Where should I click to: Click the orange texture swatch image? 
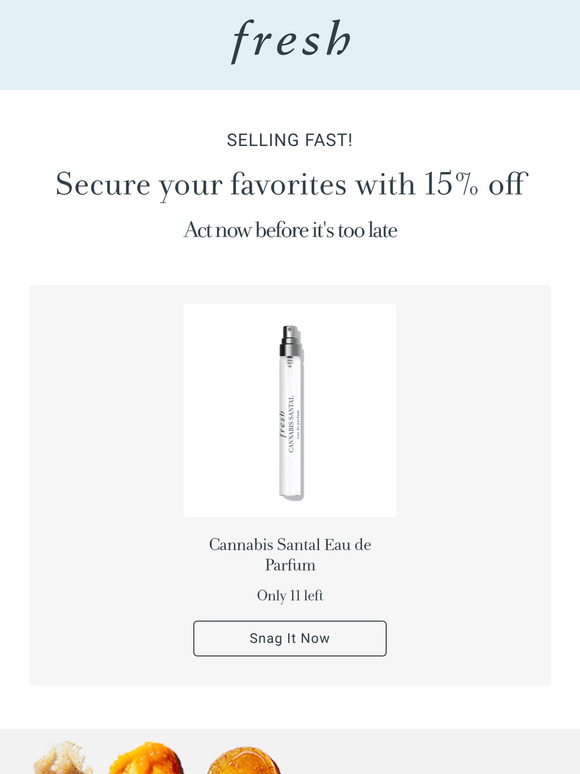tap(146, 758)
